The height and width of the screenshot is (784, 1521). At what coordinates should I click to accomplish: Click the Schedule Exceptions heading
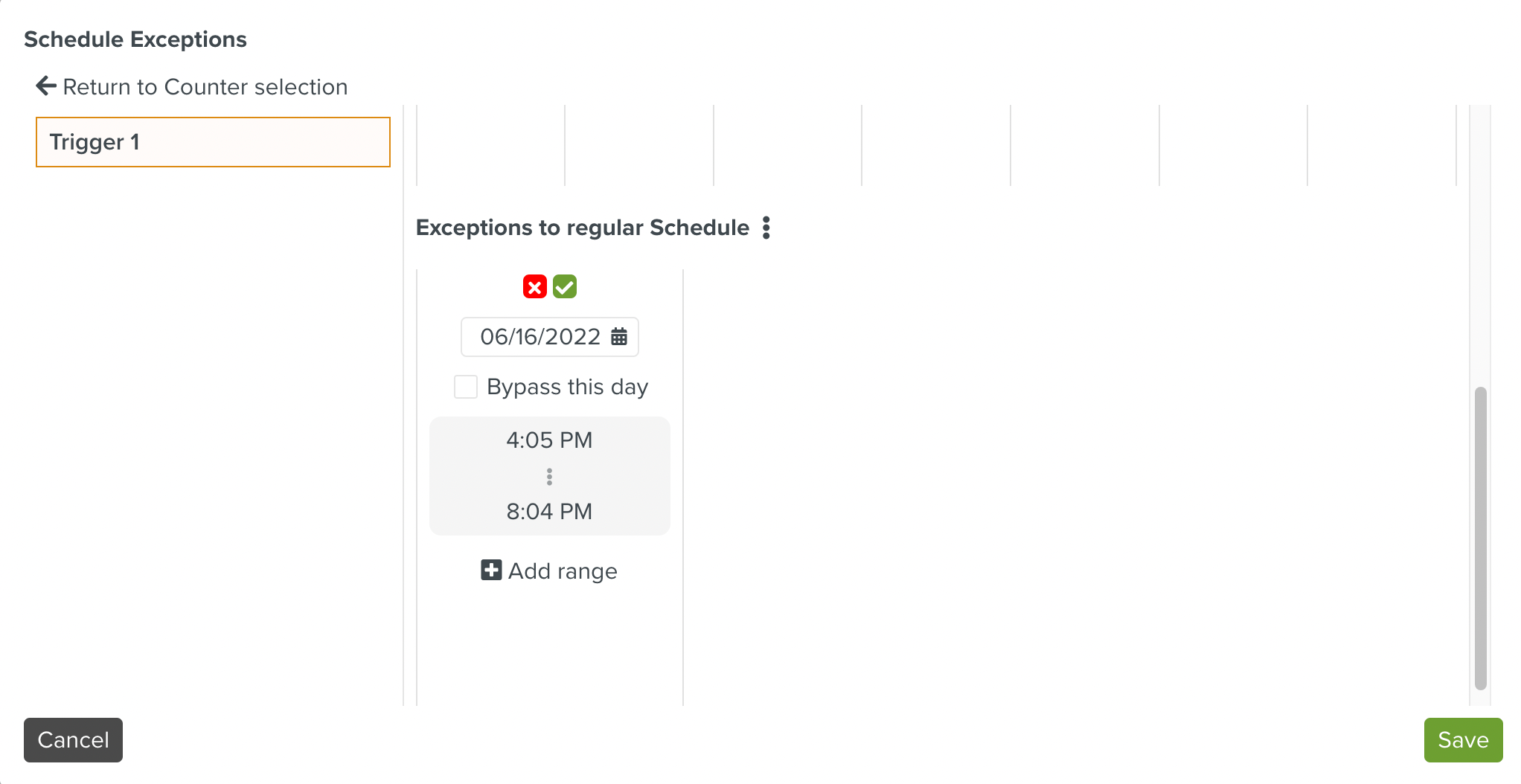click(135, 39)
